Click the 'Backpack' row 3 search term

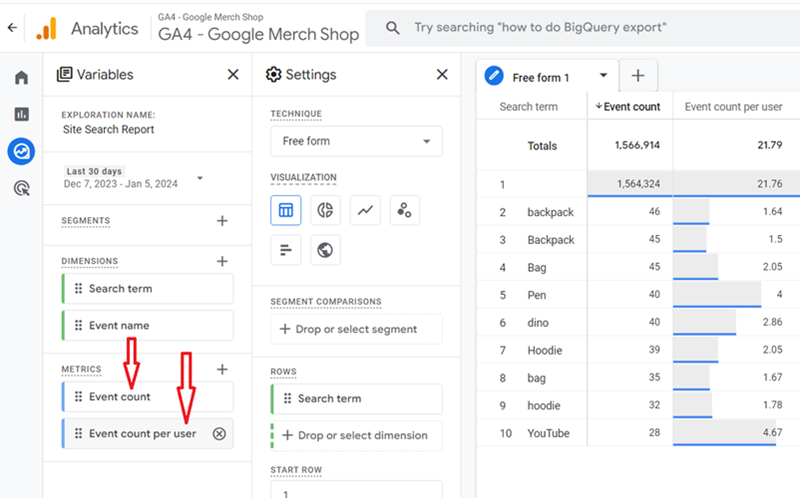point(551,240)
